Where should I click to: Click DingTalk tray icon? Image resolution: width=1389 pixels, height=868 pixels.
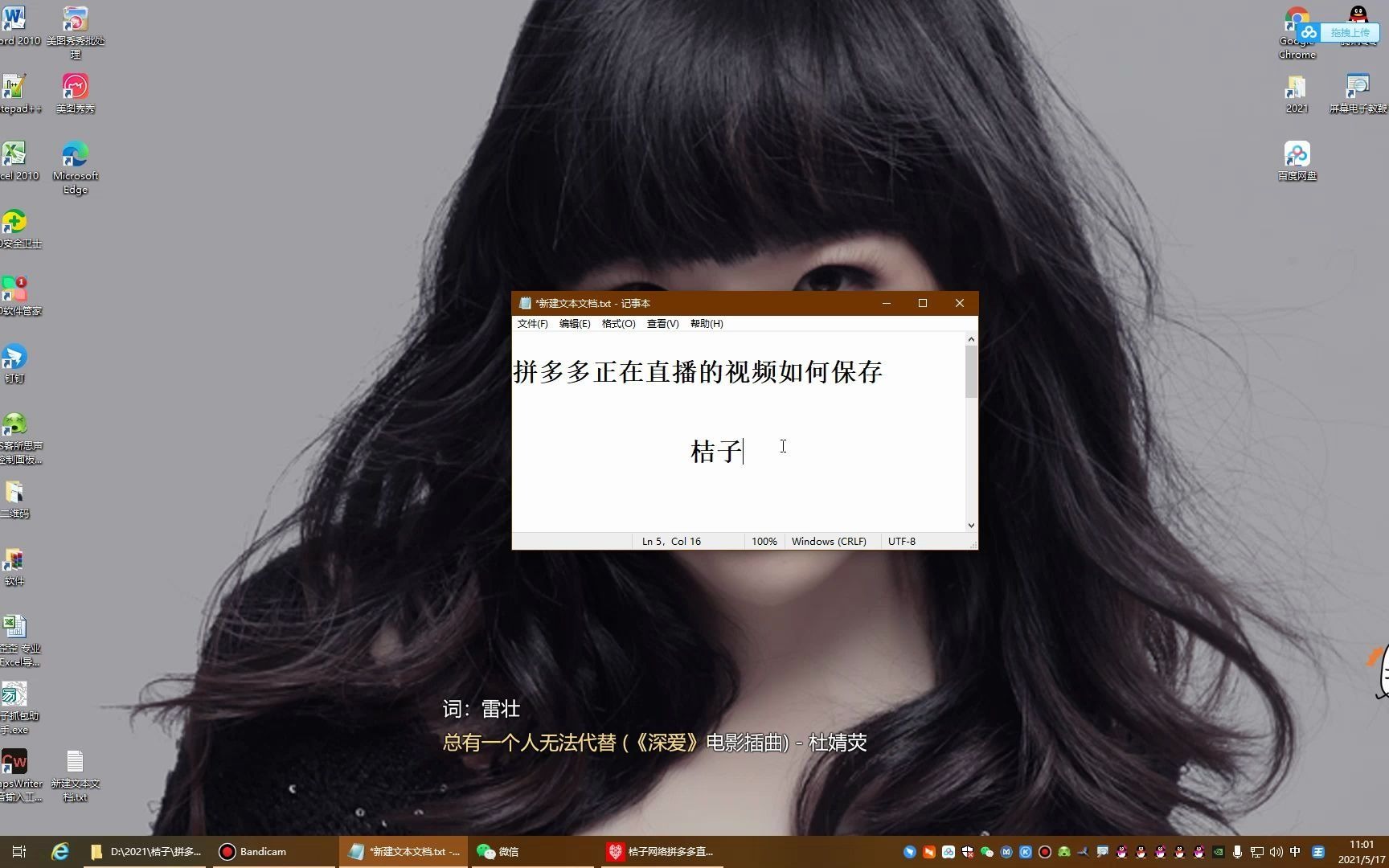point(910,852)
